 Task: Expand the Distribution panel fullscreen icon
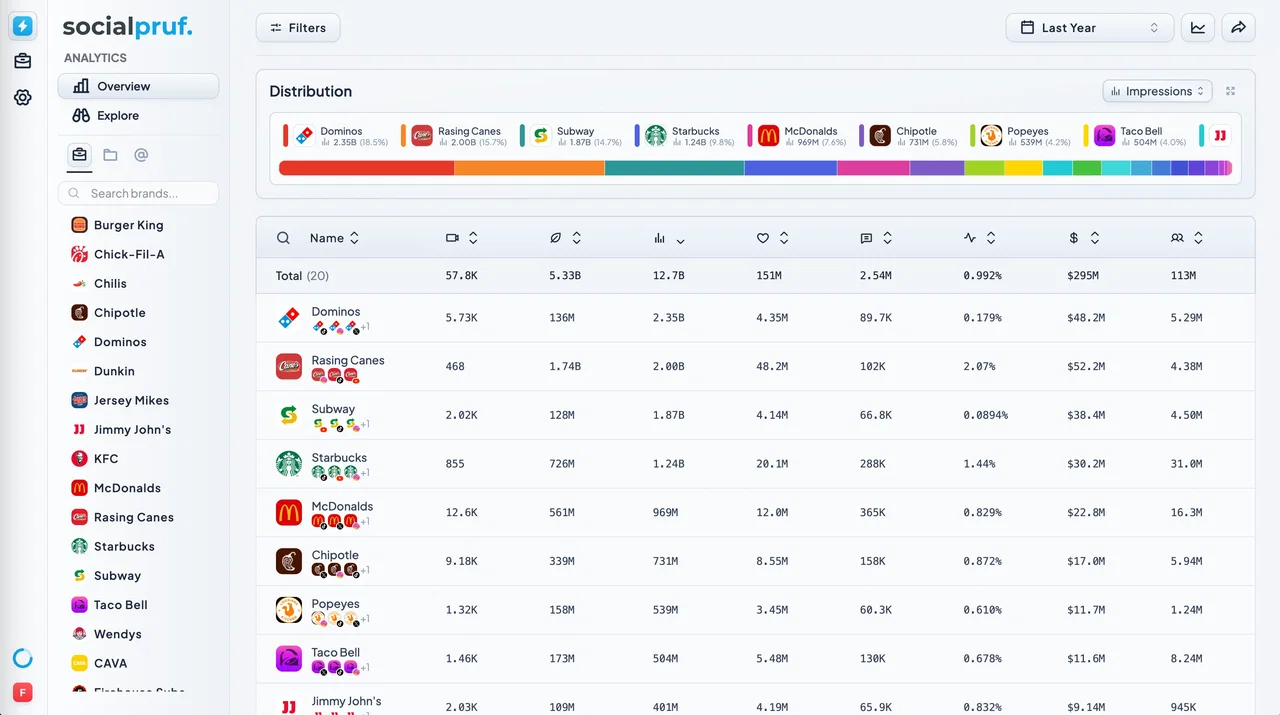pos(1231,91)
